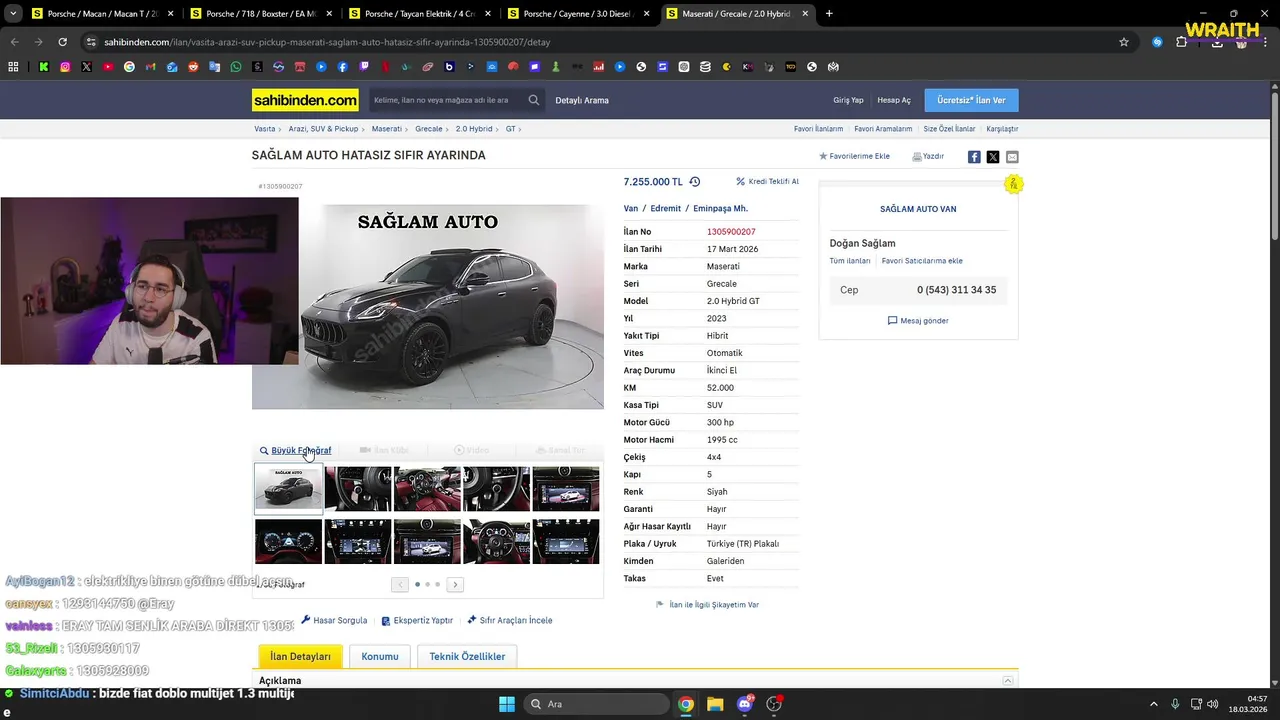
Task: Collapse the Açıklama section
Action: (x=1008, y=681)
